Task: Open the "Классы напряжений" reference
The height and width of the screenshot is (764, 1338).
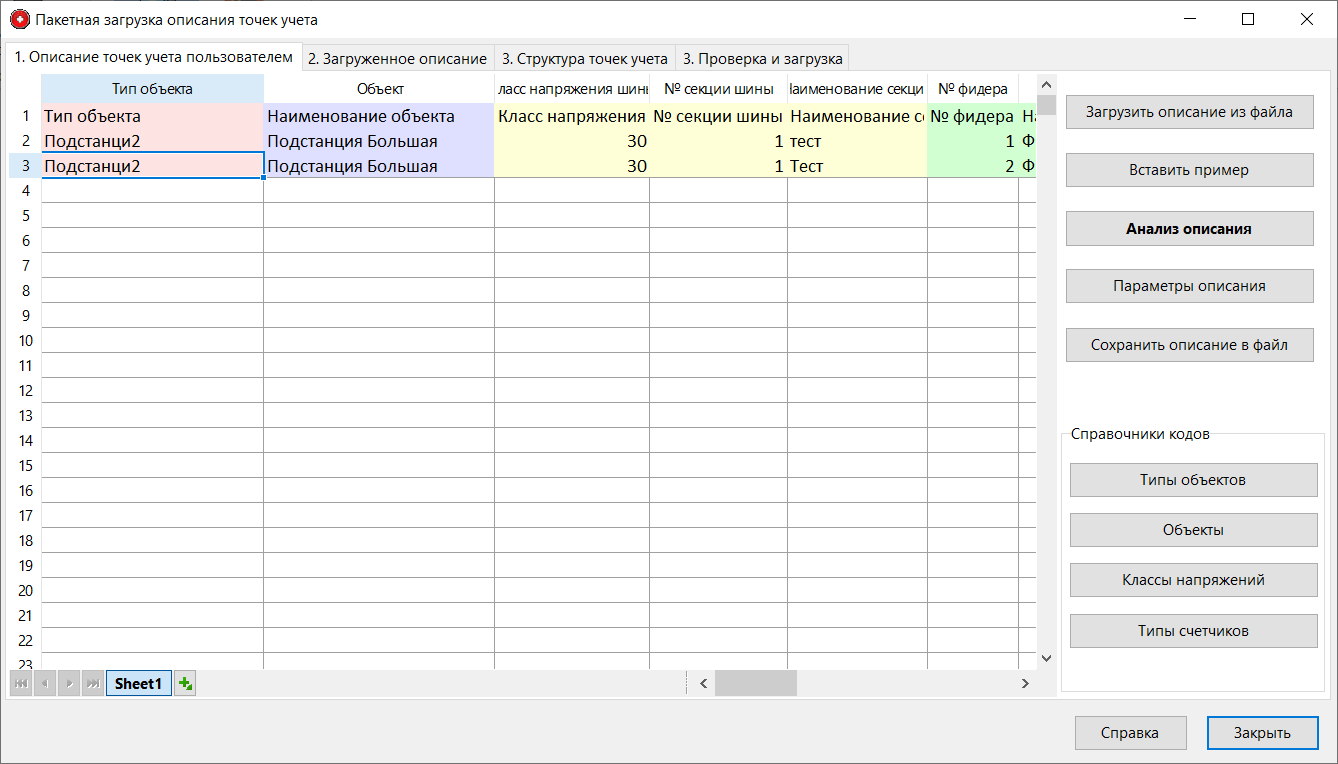Action: 1193,580
